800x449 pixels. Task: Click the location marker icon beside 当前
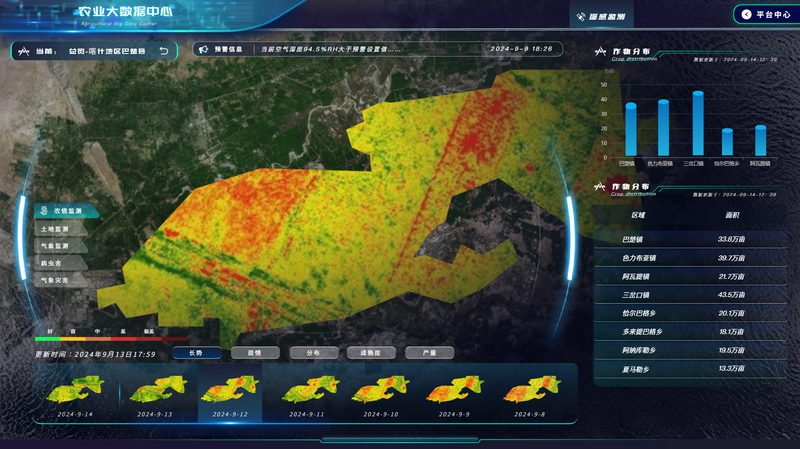[23, 51]
